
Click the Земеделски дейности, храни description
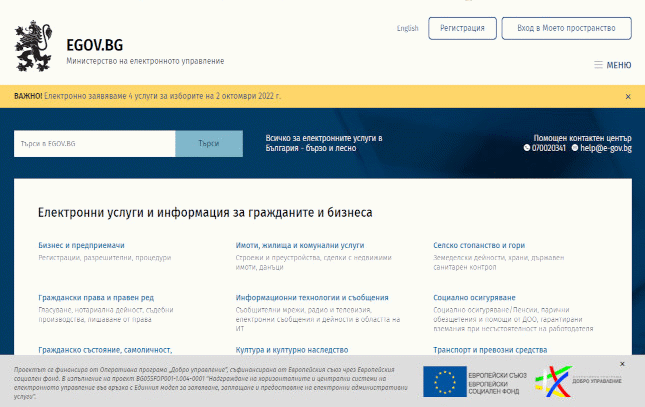click(498, 262)
